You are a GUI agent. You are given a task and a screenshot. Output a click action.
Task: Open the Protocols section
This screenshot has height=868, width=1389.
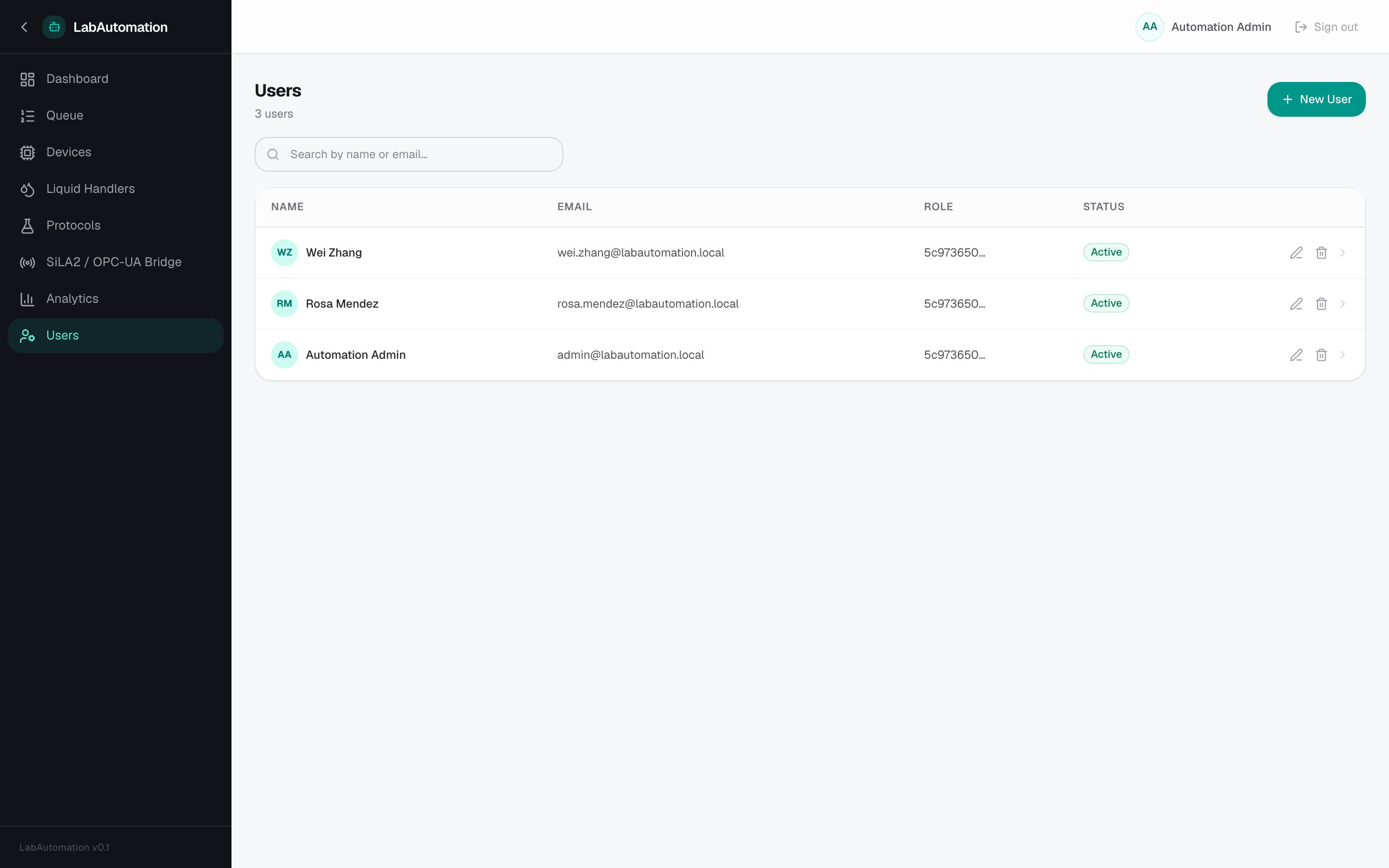point(115,226)
